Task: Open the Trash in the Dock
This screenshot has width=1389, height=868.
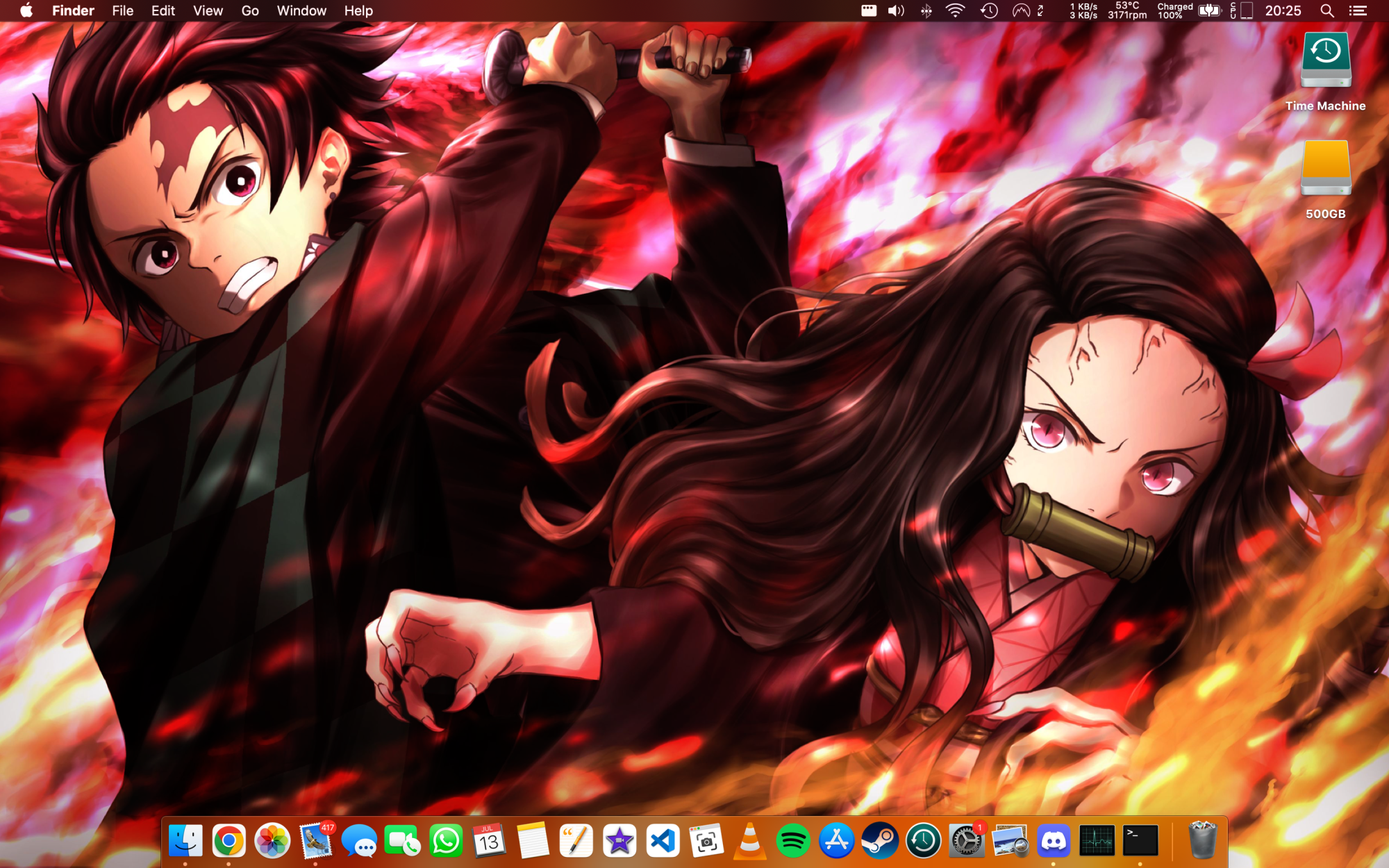Action: (x=1203, y=841)
